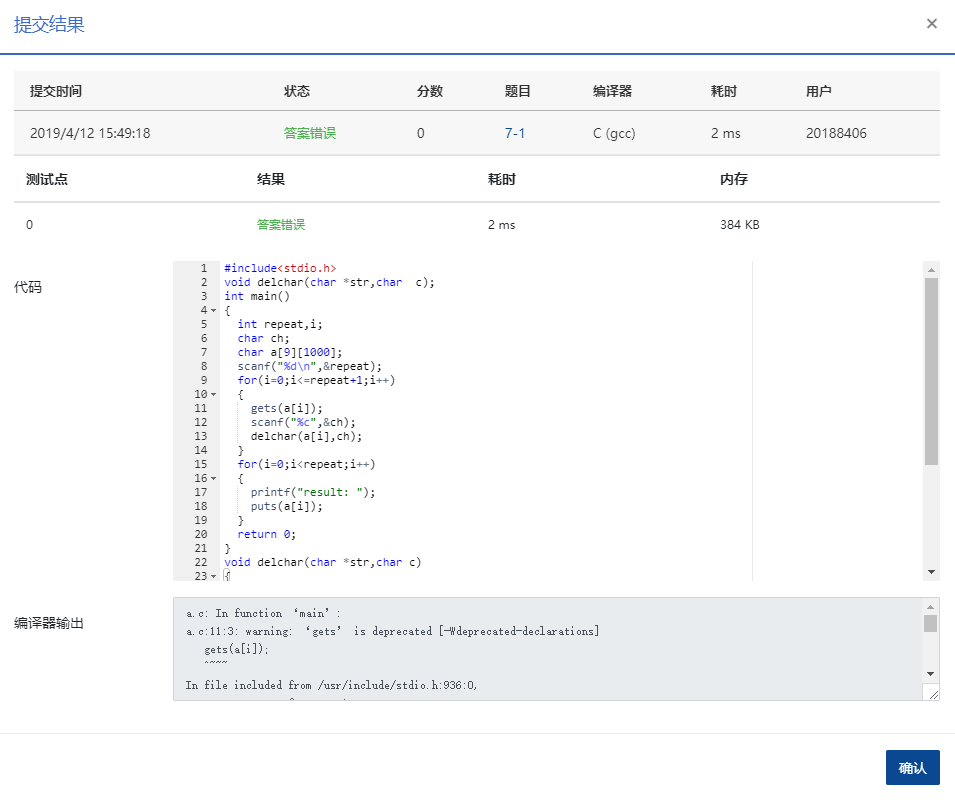Image resolution: width=955 pixels, height=800 pixels.
Task: Click the code panel scrollbar thumb
Action: pyautogui.click(x=932, y=370)
